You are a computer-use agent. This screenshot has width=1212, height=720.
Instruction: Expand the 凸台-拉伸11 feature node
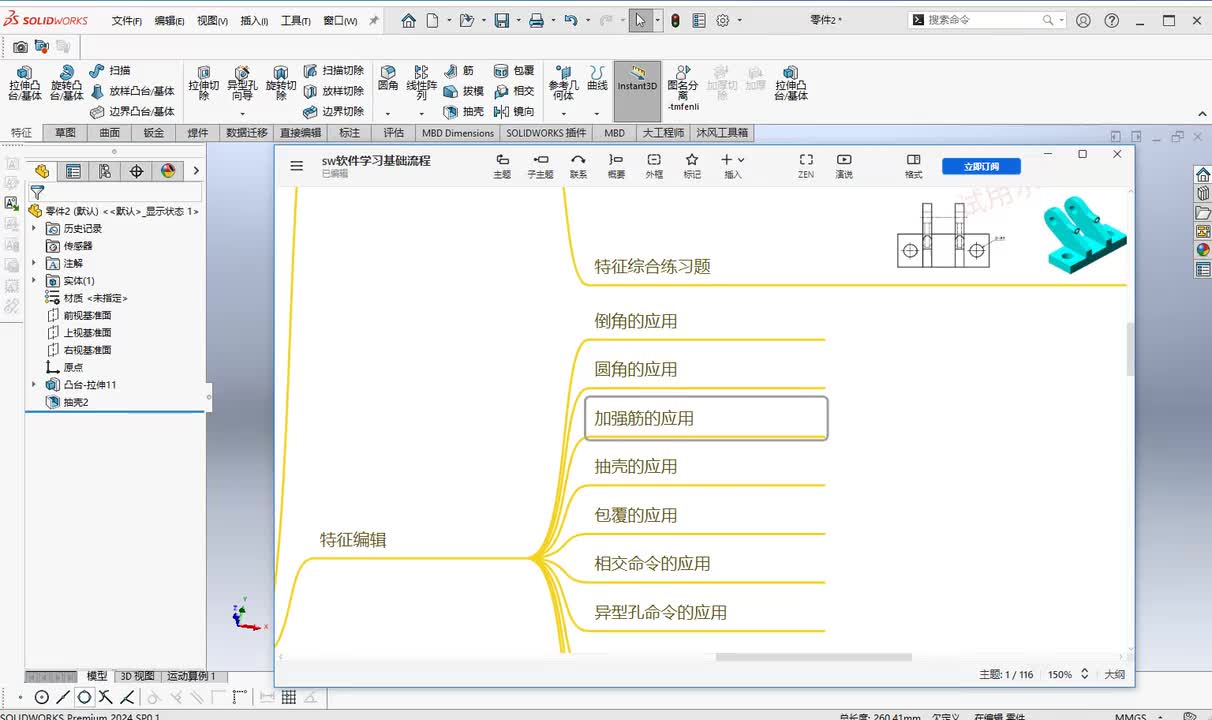(x=34, y=385)
